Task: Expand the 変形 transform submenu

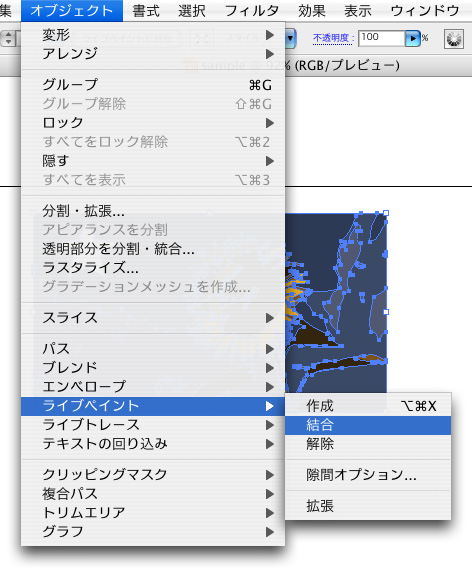Action: tap(153, 35)
